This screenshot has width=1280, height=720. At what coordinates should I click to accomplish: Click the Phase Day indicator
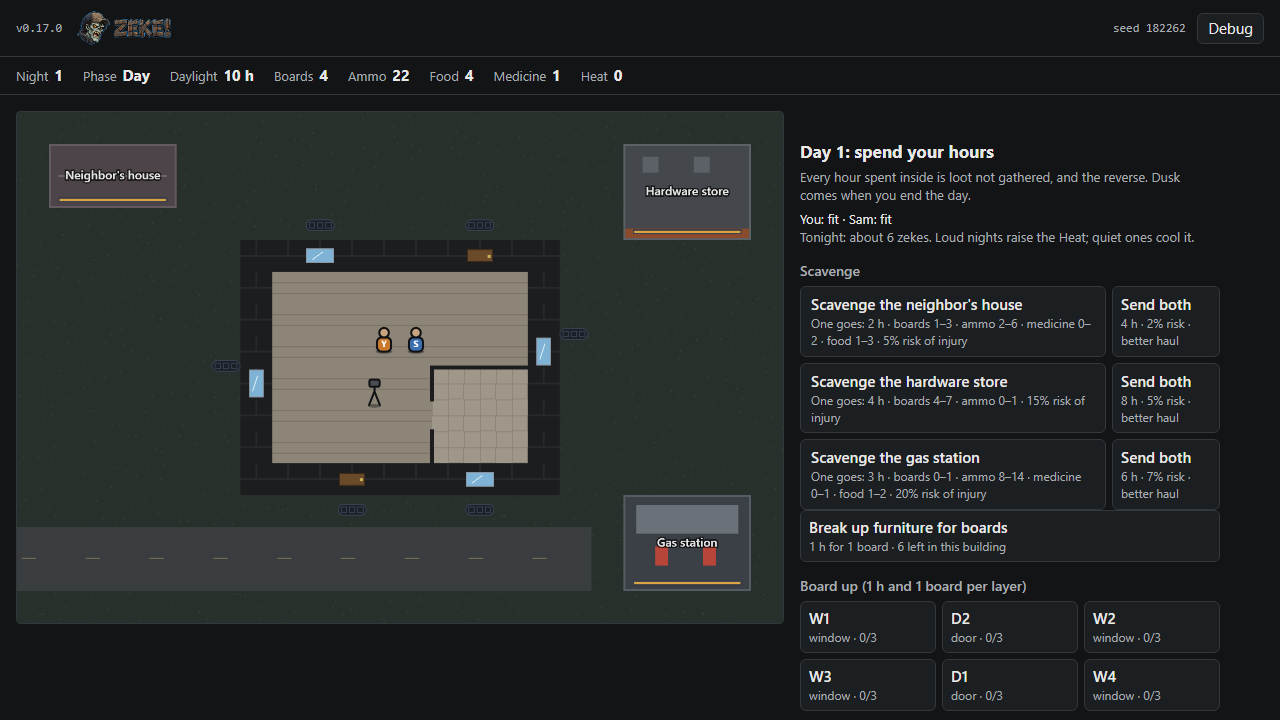point(116,76)
